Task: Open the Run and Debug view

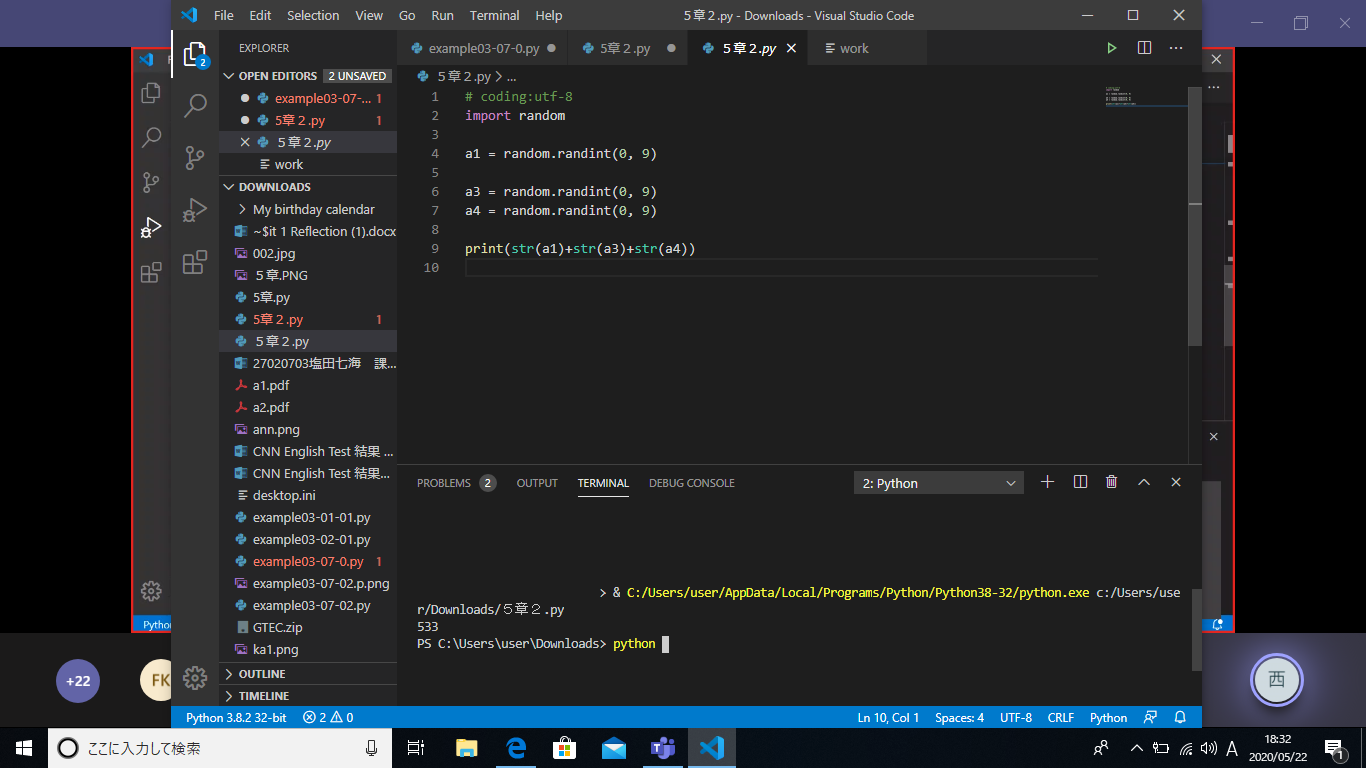Action: pyautogui.click(x=195, y=210)
